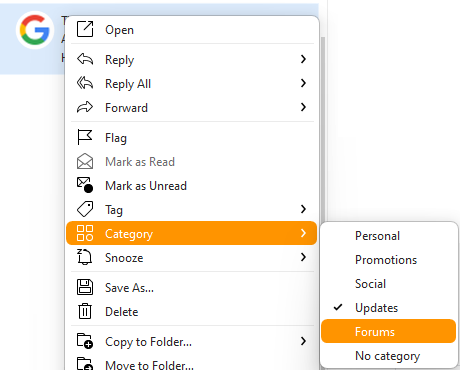460x370 pixels.
Task: Expand the Copy to Folder submenu arrow
Action: click(x=303, y=341)
